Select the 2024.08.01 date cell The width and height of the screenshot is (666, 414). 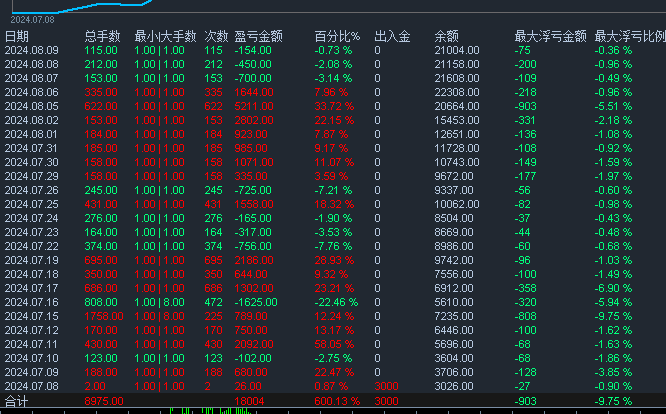point(31,135)
